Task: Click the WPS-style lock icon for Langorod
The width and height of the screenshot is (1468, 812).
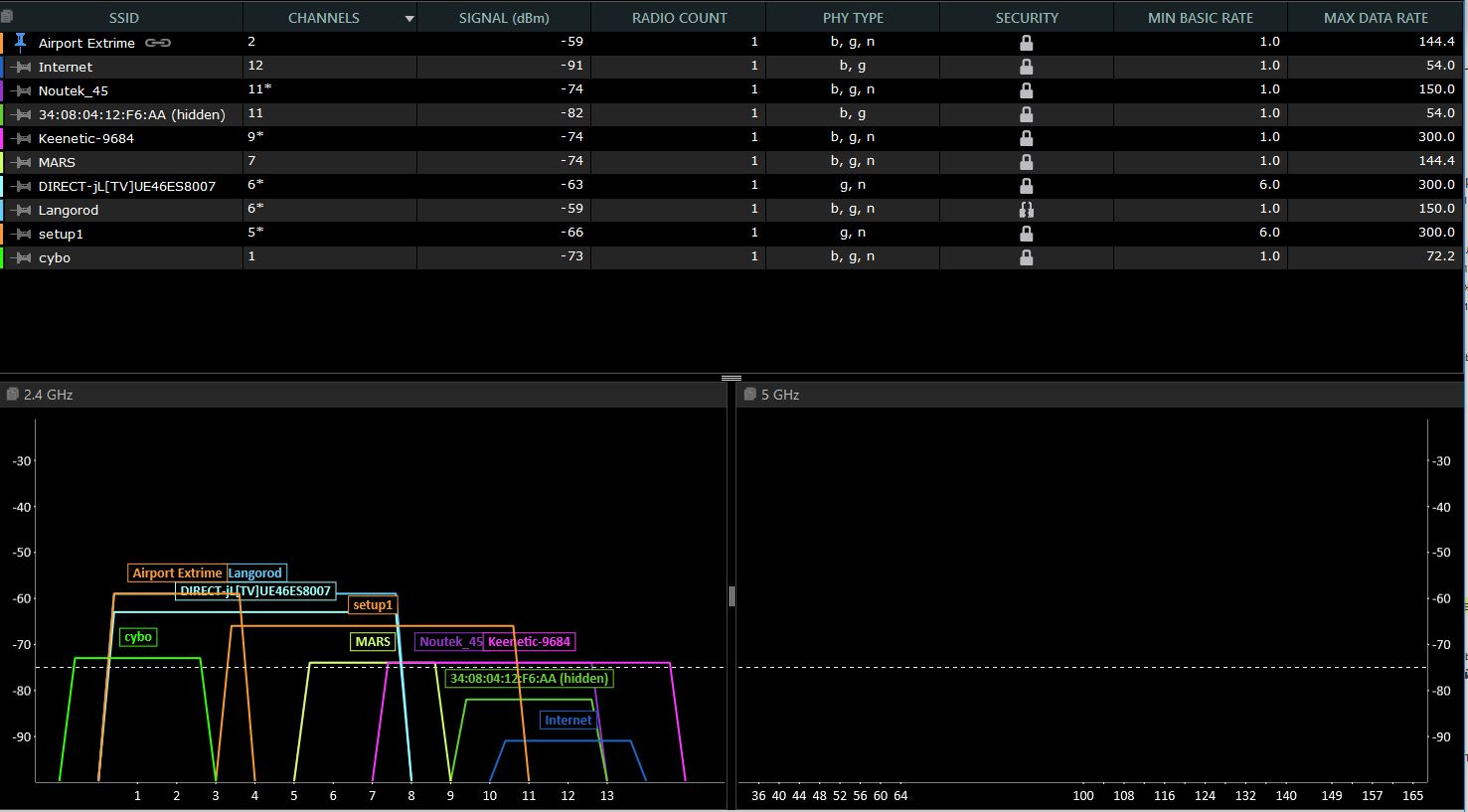Action: 1027,210
